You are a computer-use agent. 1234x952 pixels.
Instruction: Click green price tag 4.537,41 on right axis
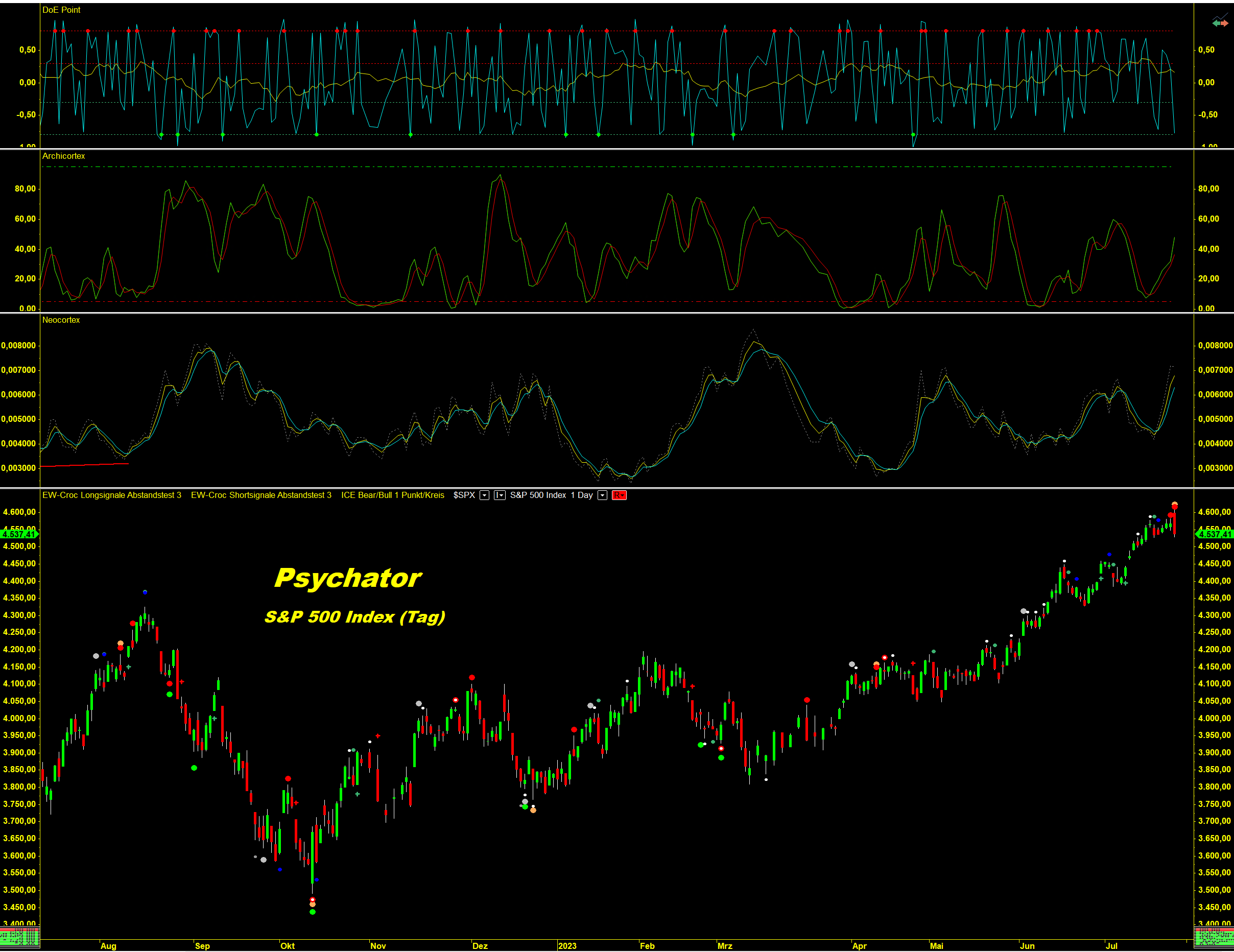(1215, 534)
